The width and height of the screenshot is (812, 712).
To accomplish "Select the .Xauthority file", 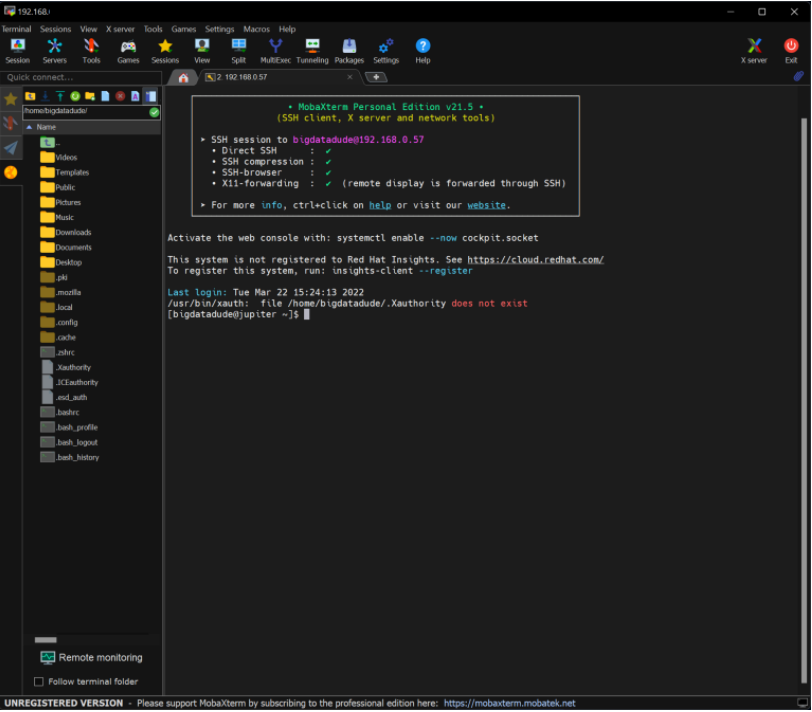I will point(66,368).
